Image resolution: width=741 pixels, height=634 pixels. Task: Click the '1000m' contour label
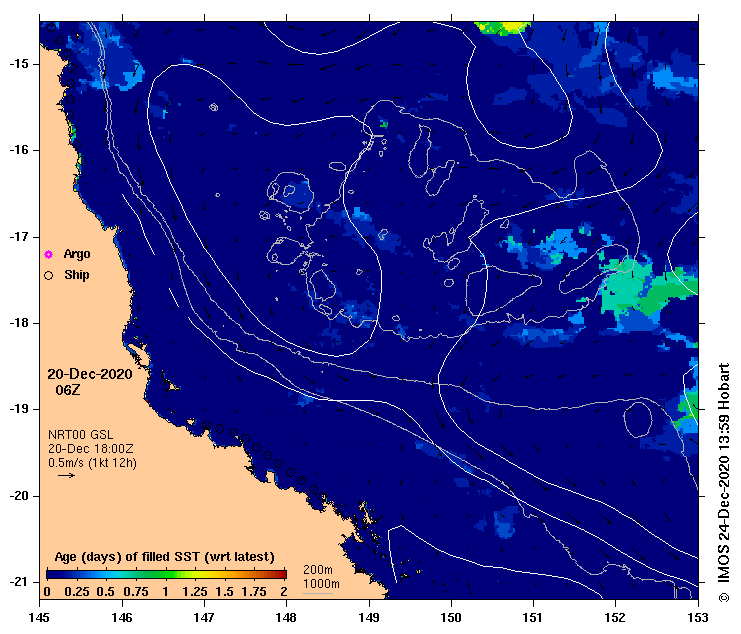coord(321,584)
